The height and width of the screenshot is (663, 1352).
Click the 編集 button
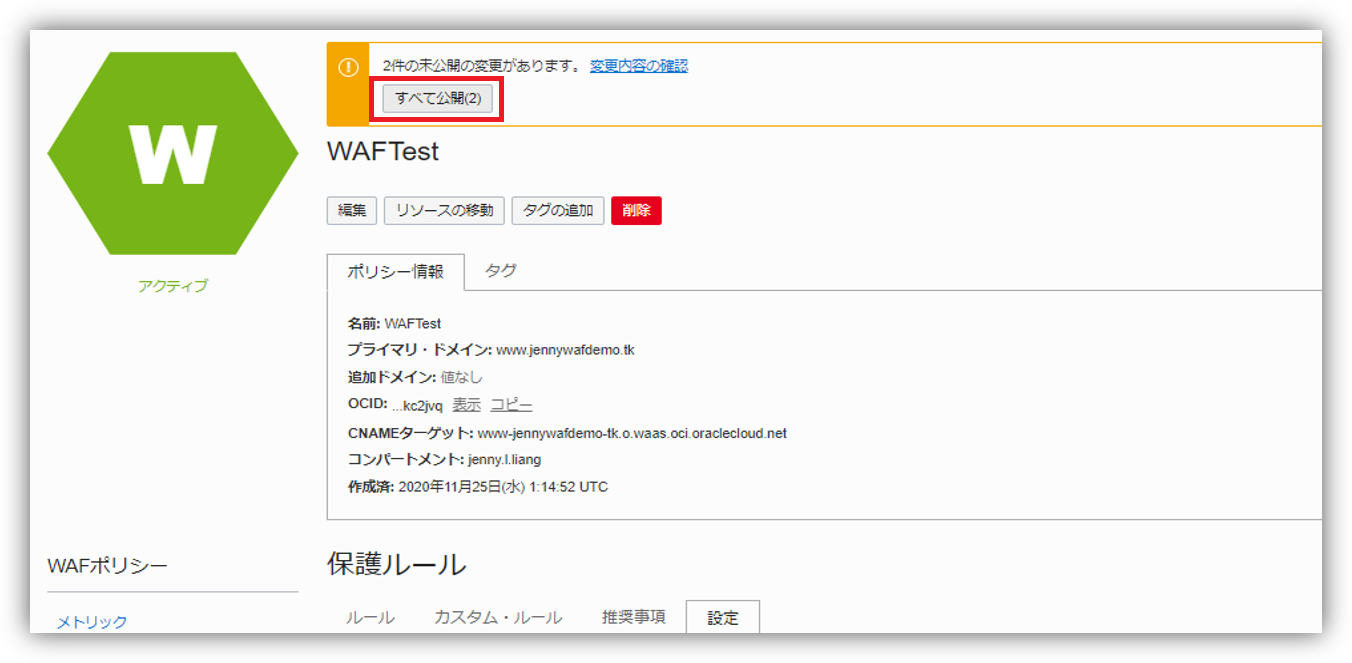pos(351,211)
